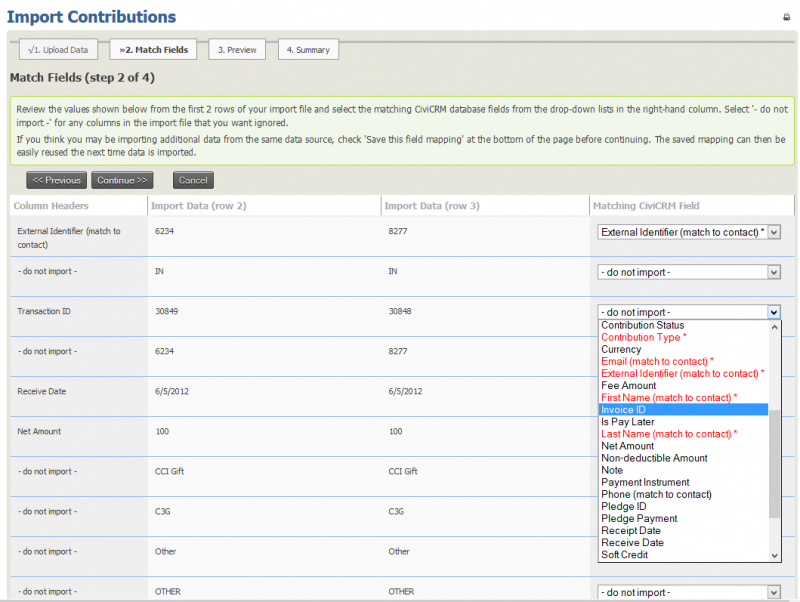Click the 'Import Contributions' page title
Image resolution: width=800 pixels, height=602 pixels.
tap(91, 17)
